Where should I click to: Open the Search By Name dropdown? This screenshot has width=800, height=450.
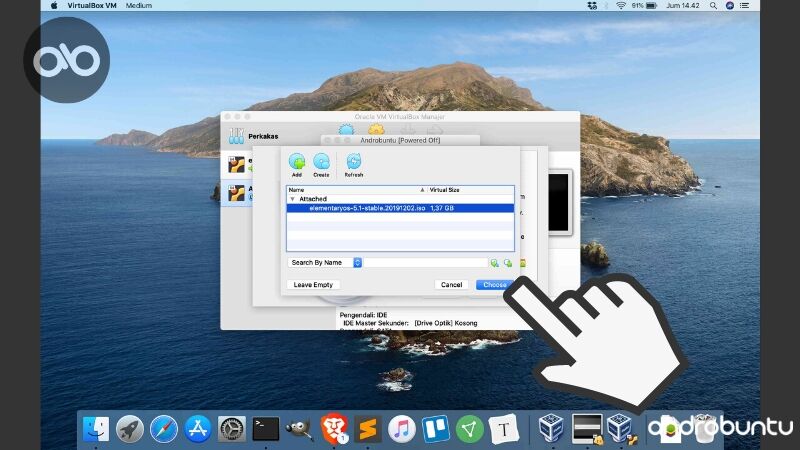pos(324,262)
